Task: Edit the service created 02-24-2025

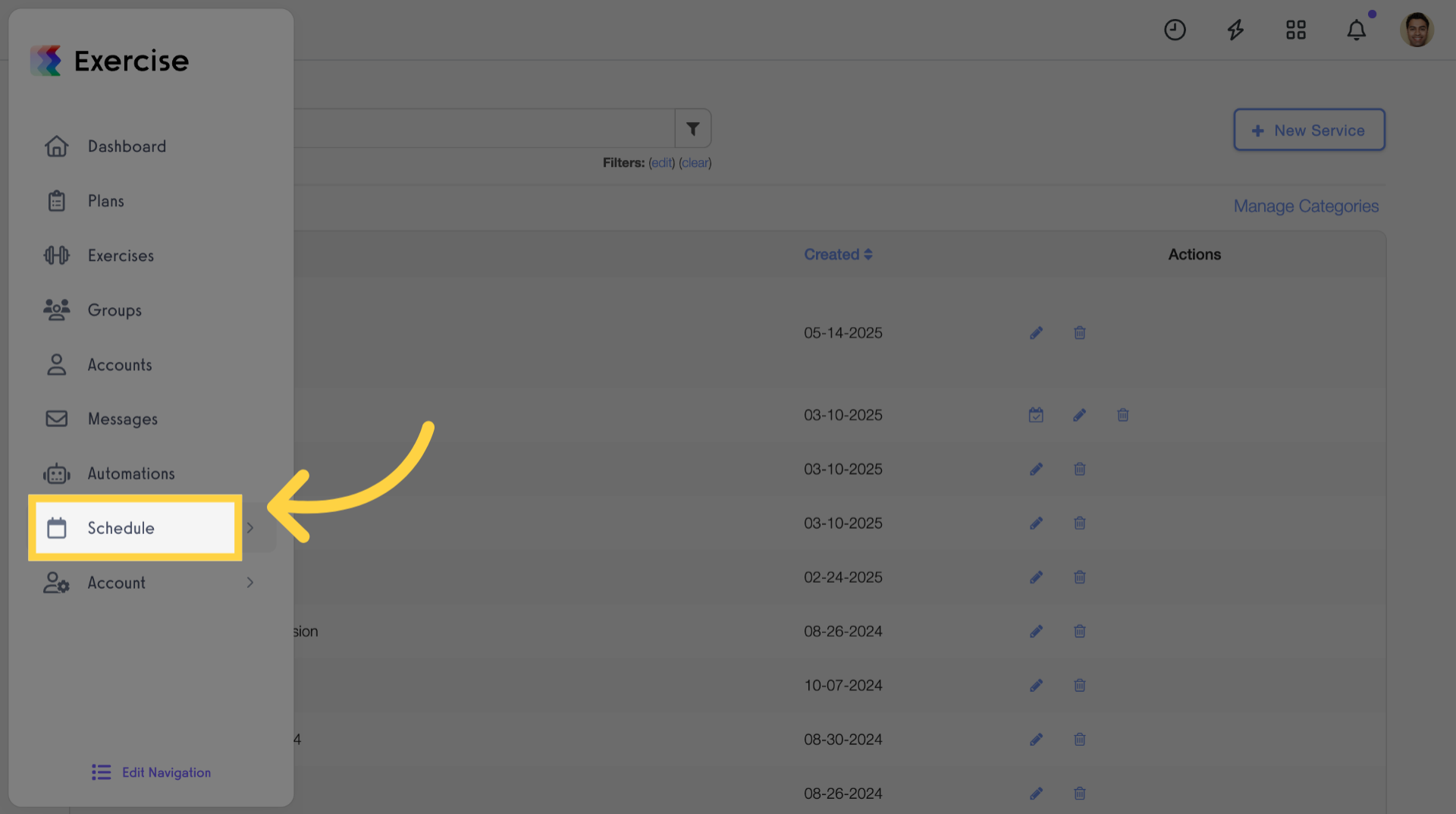Action: 1036,577
